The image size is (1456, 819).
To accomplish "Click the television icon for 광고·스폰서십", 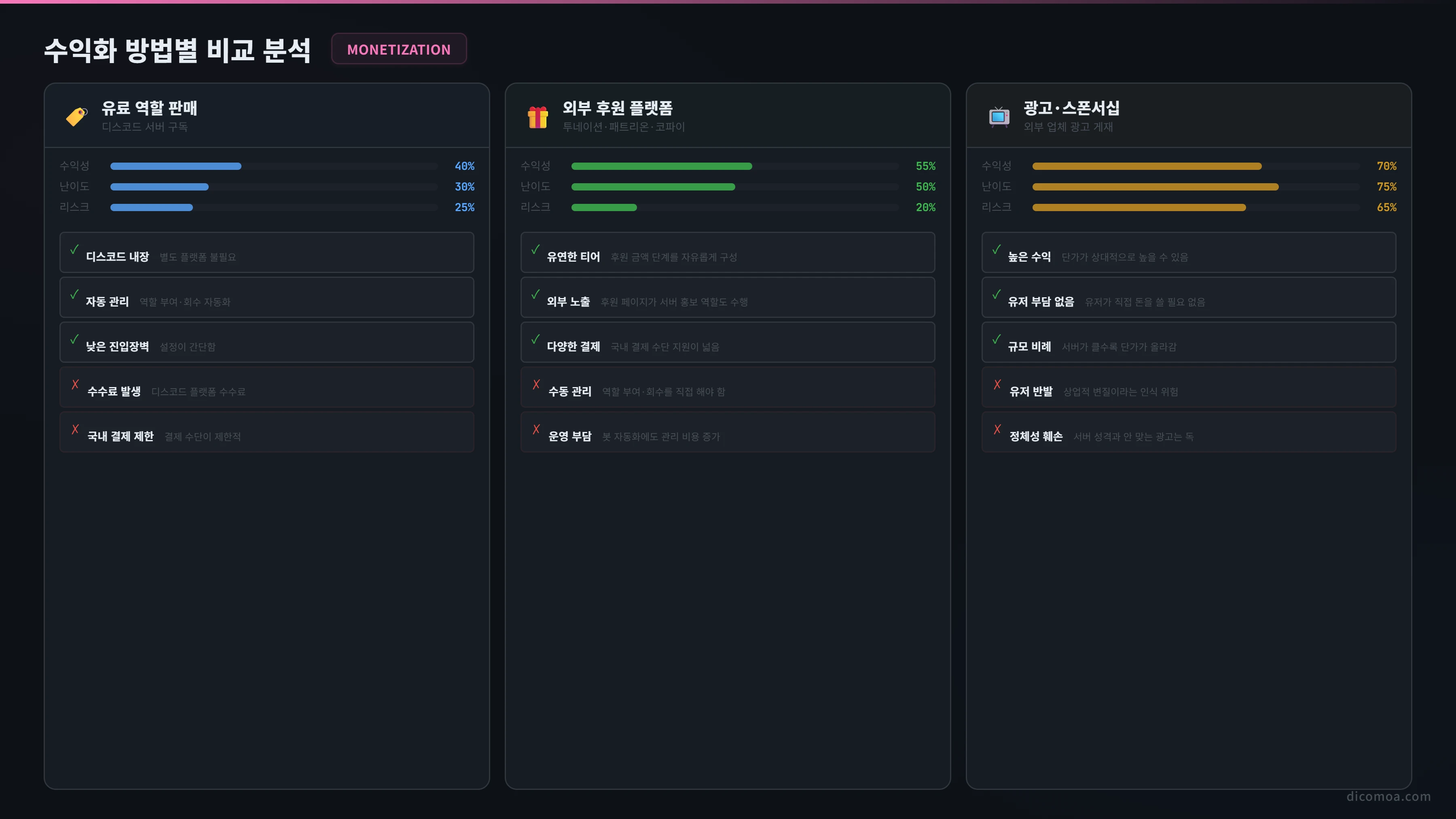I will coord(999,116).
